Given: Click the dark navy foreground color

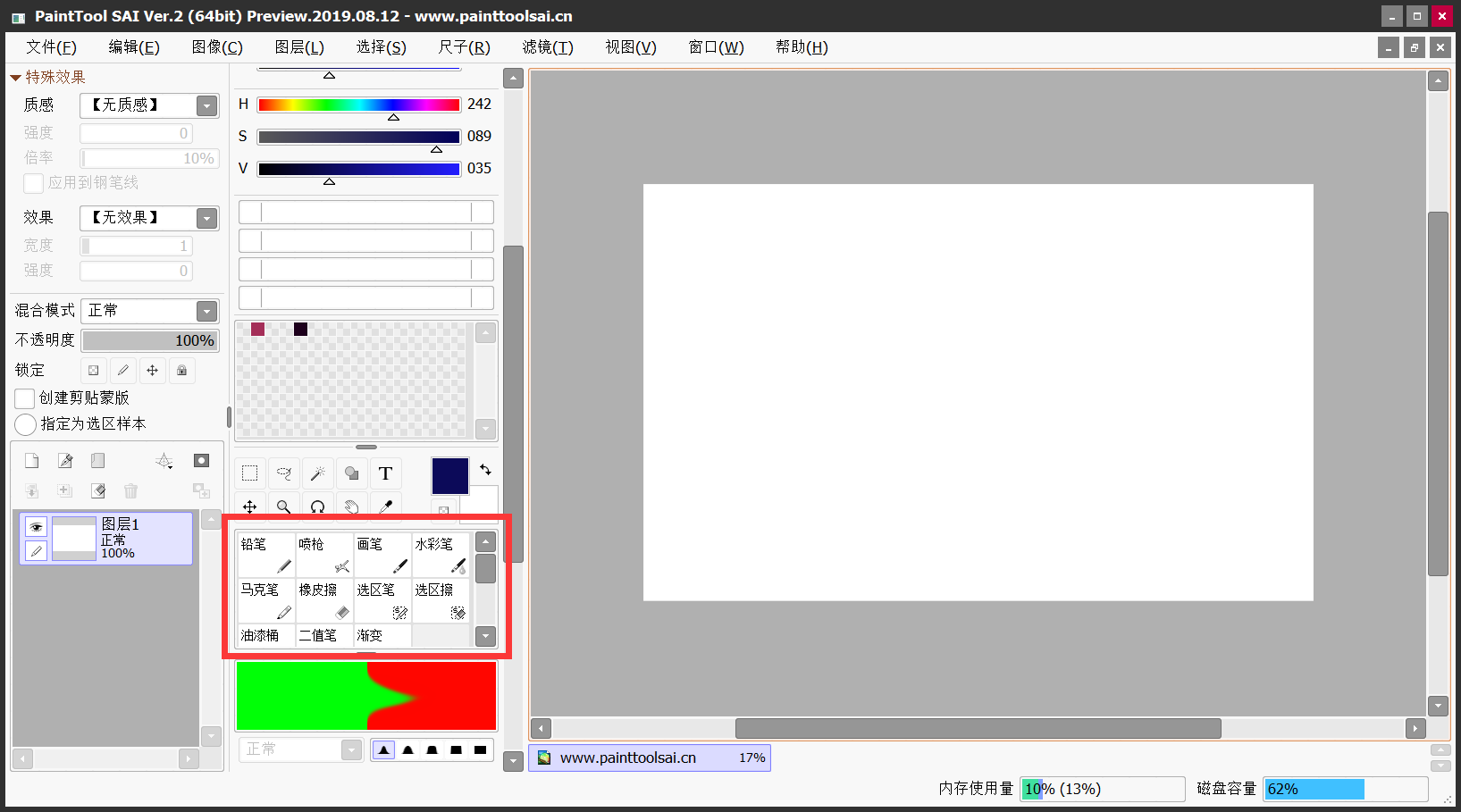Looking at the screenshot, I should (x=450, y=476).
